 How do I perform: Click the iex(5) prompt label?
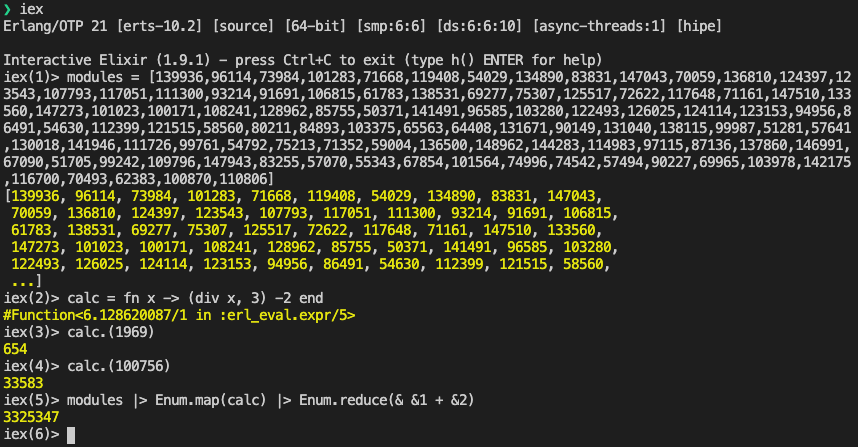(31, 400)
